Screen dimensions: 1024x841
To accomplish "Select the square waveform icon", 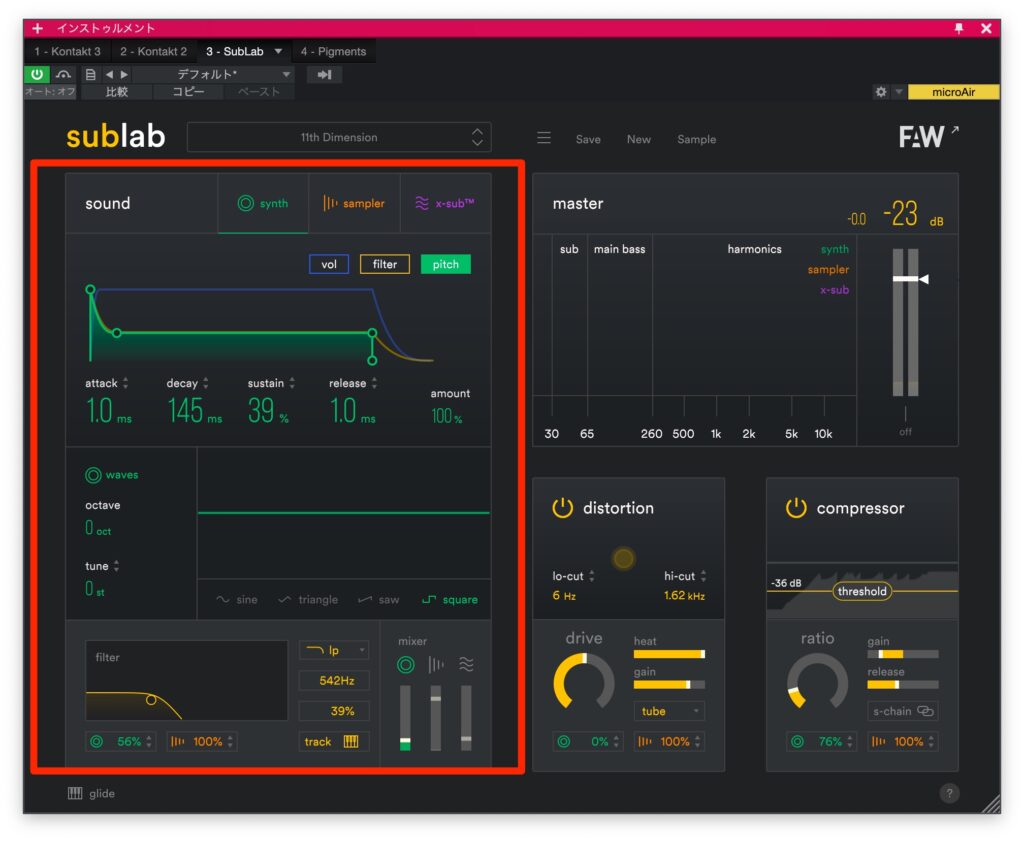I will (x=430, y=600).
